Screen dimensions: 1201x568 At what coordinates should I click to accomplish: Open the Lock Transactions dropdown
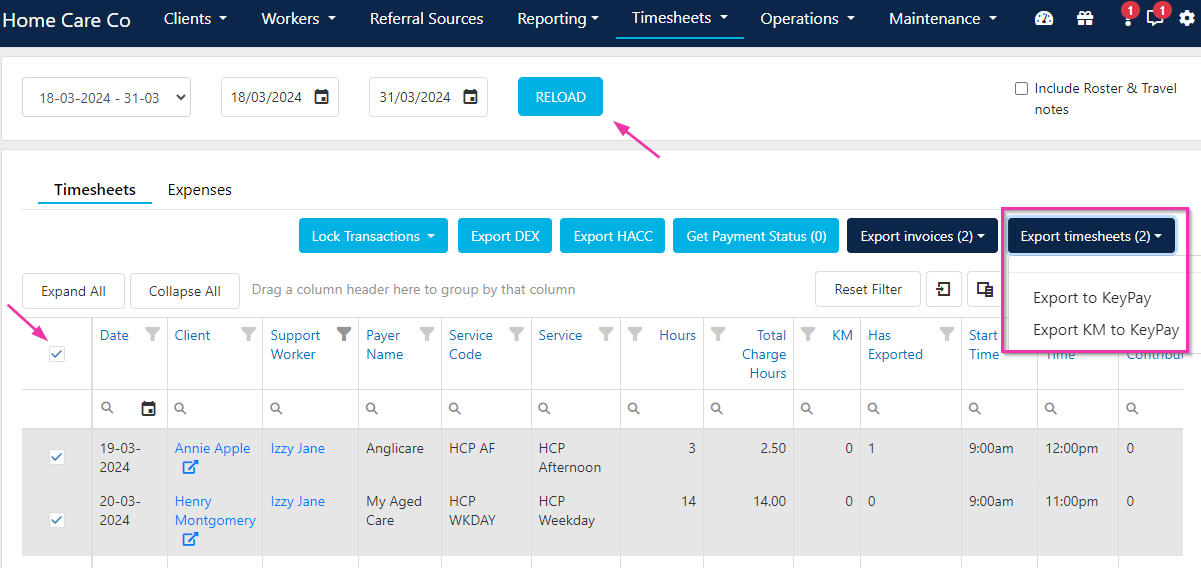373,236
